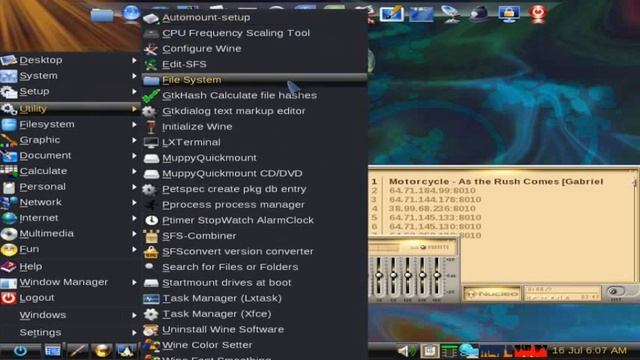Expand the Internet submenu
Image resolution: width=640 pixels, height=360 pixels.
(70, 218)
